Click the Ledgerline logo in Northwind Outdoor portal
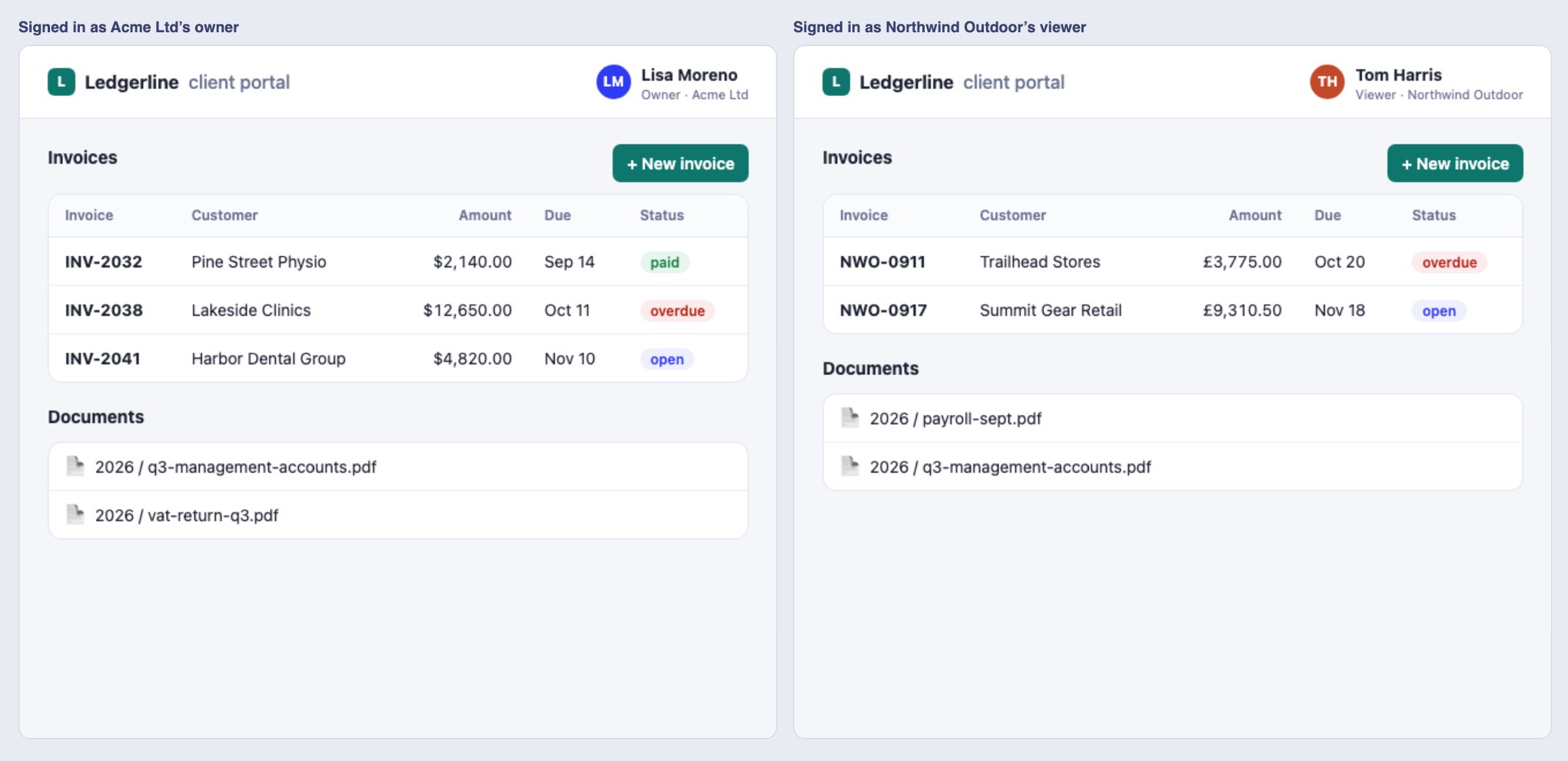 click(836, 81)
